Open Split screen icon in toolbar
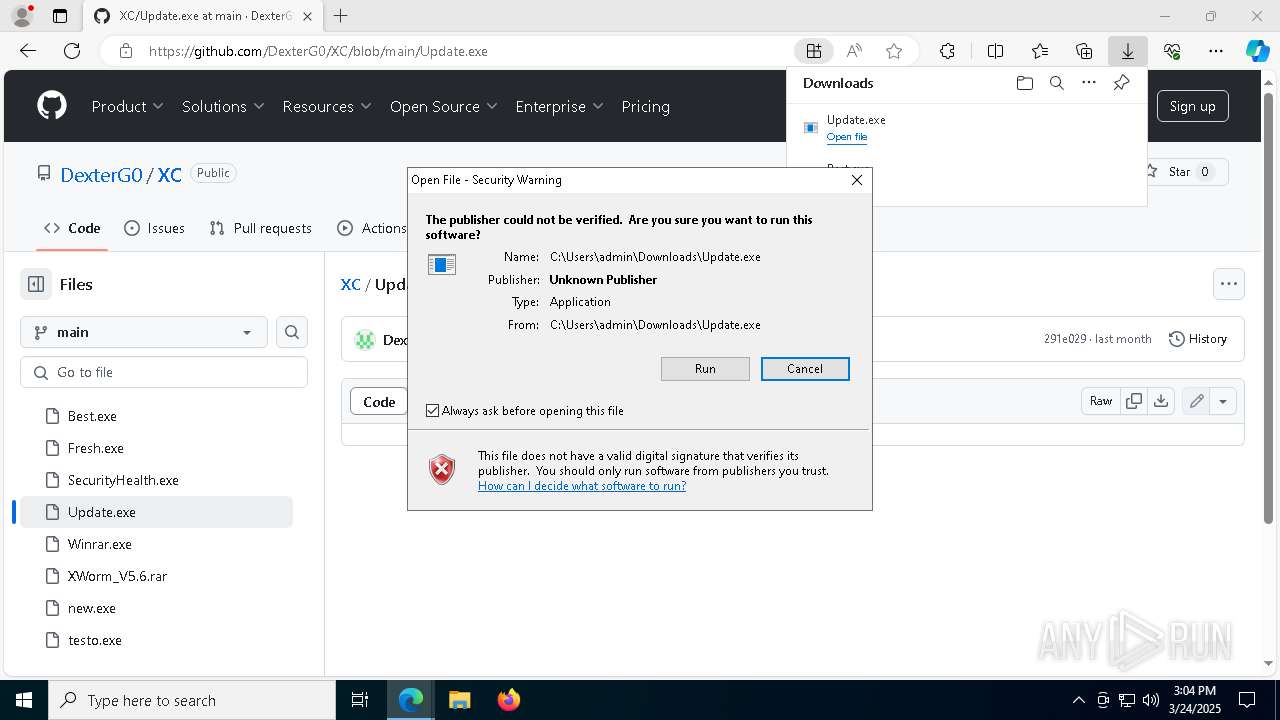 click(995, 51)
